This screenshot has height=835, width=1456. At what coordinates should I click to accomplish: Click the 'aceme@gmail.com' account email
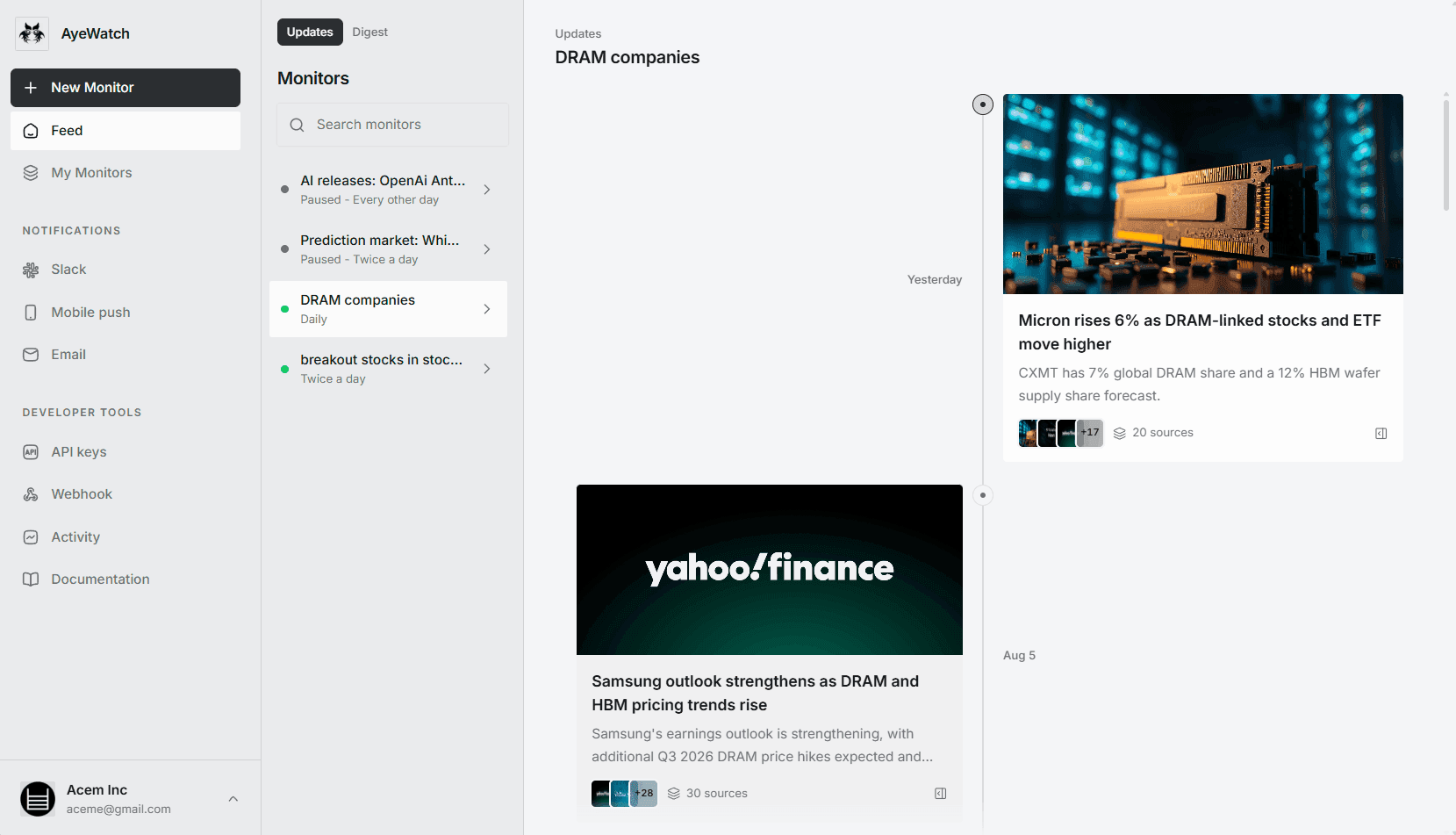click(118, 810)
